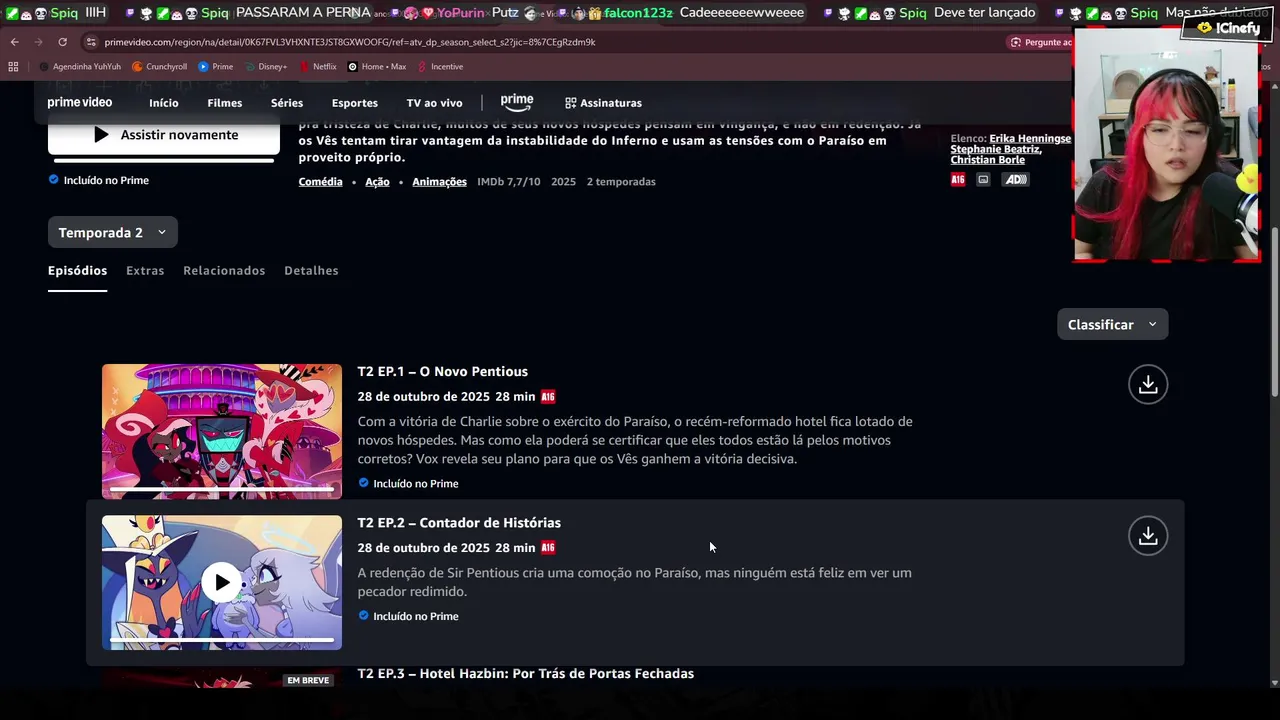This screenshot has height=720, width=1280.
Task: Open the Prime bookmark
Action: pyautogui.click(x=215, y=67)
